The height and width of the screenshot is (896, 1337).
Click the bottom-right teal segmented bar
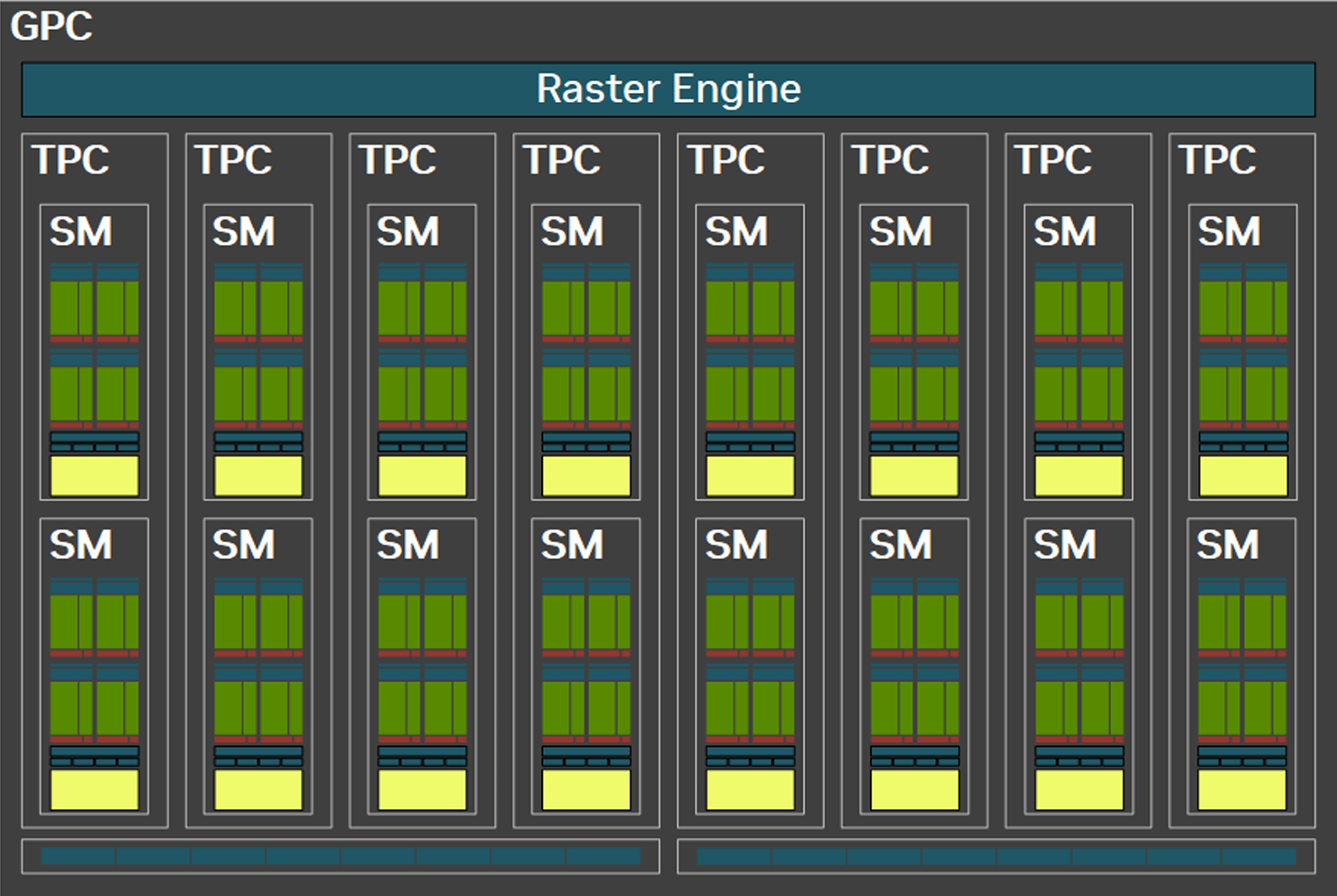(x=996, y=856)
